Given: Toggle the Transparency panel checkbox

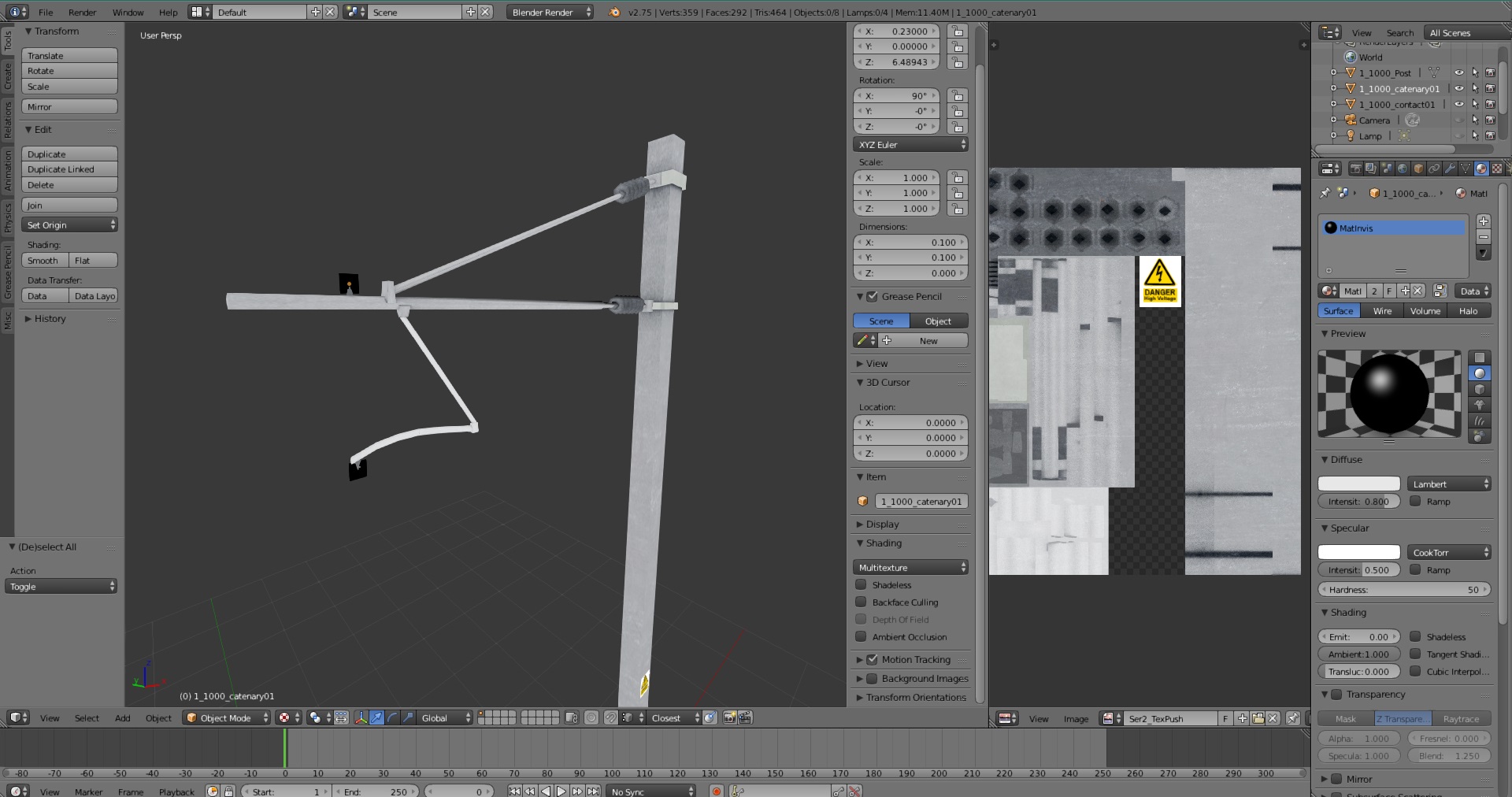Looking at the screenshot, I should pyautogui.click(x=1336, y=695).
